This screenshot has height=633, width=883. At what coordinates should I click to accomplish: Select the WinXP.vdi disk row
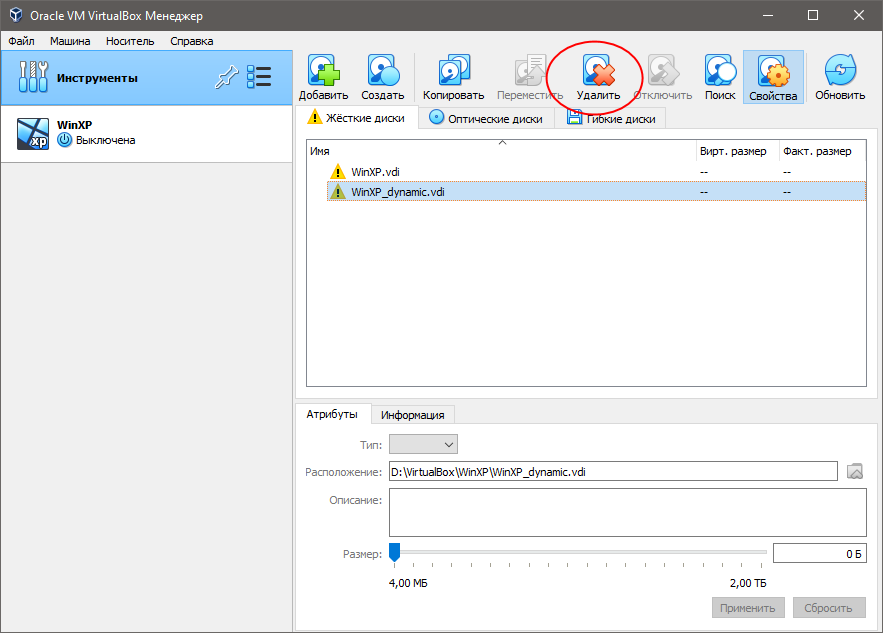point(596,171)
